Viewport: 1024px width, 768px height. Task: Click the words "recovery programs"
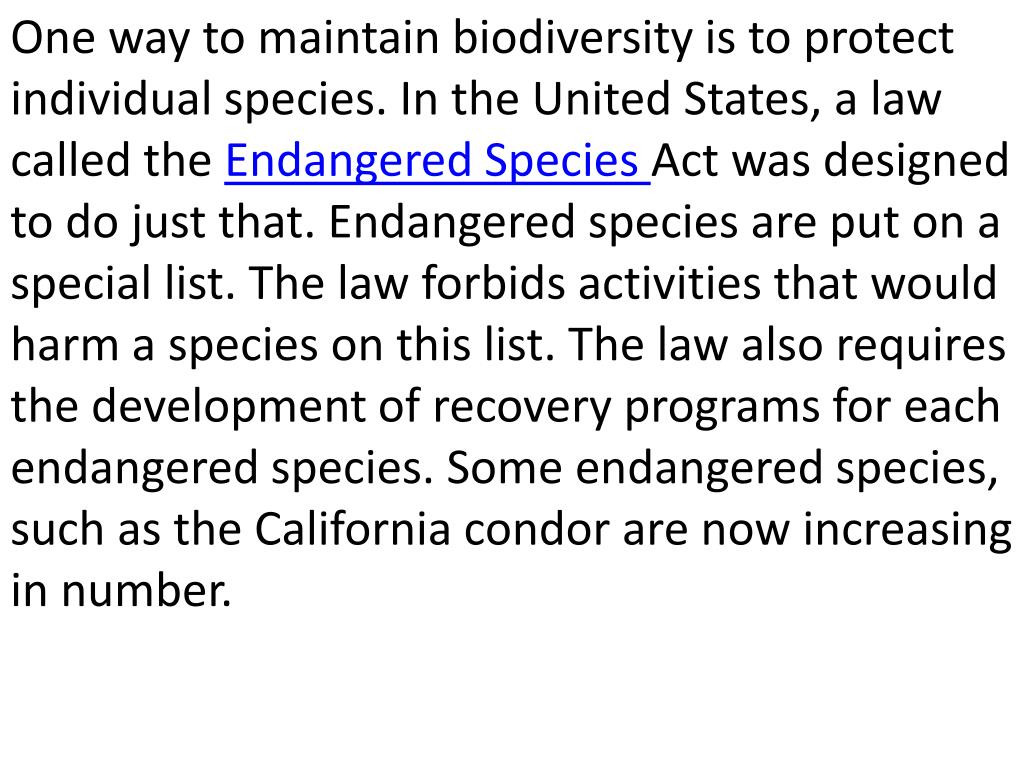click(x=625, y=407)
